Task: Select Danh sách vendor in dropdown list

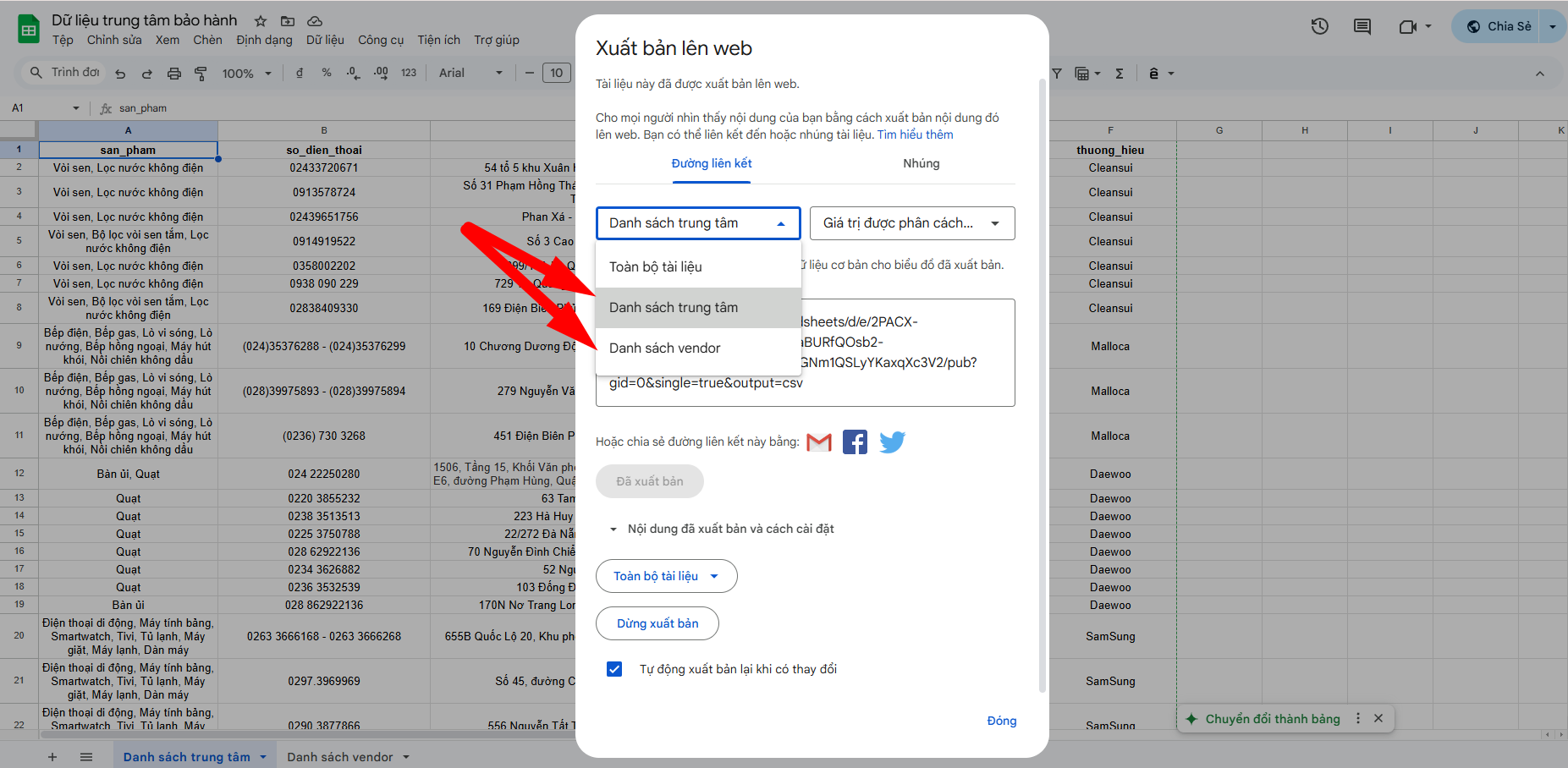Action: [x=699, y=348]
